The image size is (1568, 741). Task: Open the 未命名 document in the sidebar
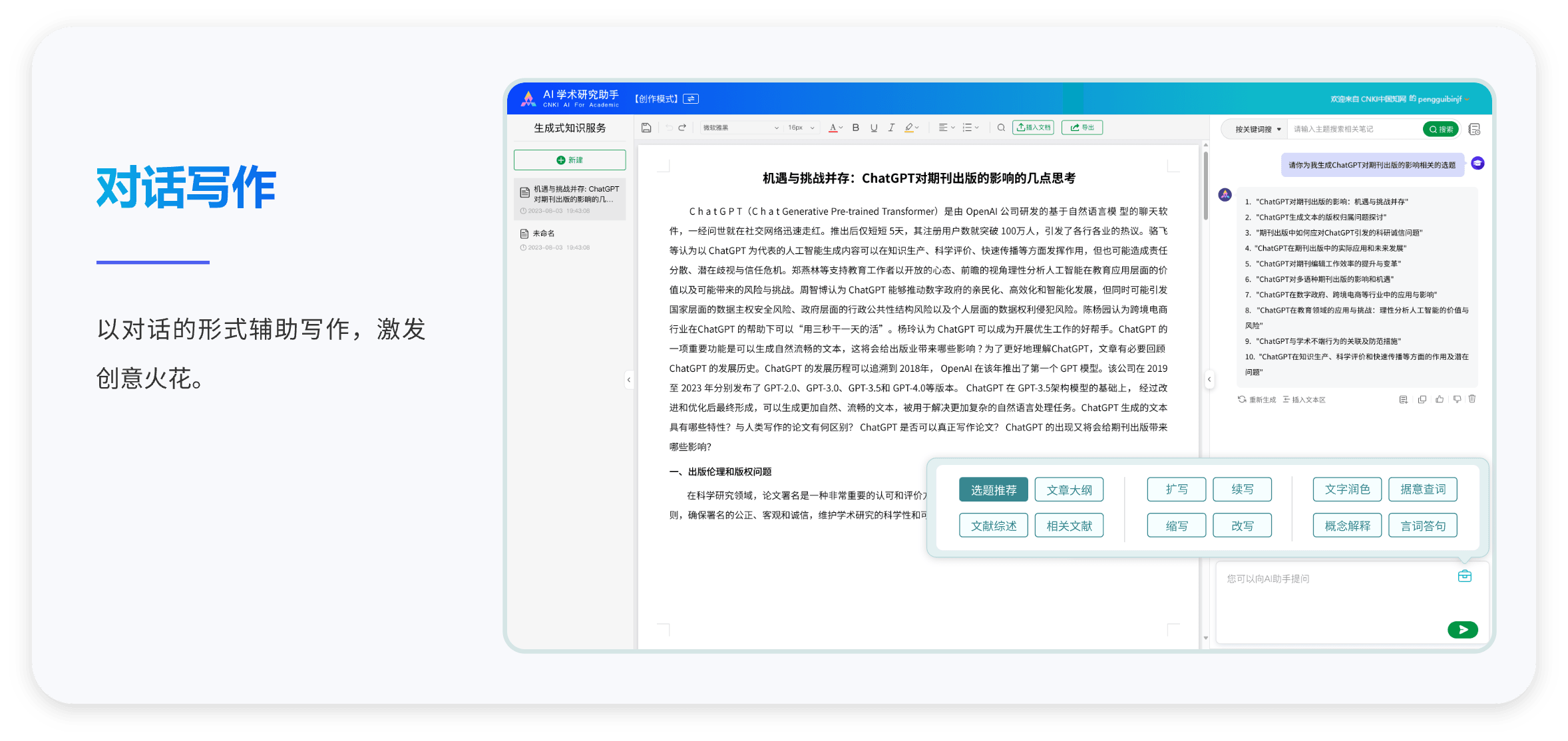pyautogui.click(x=570, y=240)
